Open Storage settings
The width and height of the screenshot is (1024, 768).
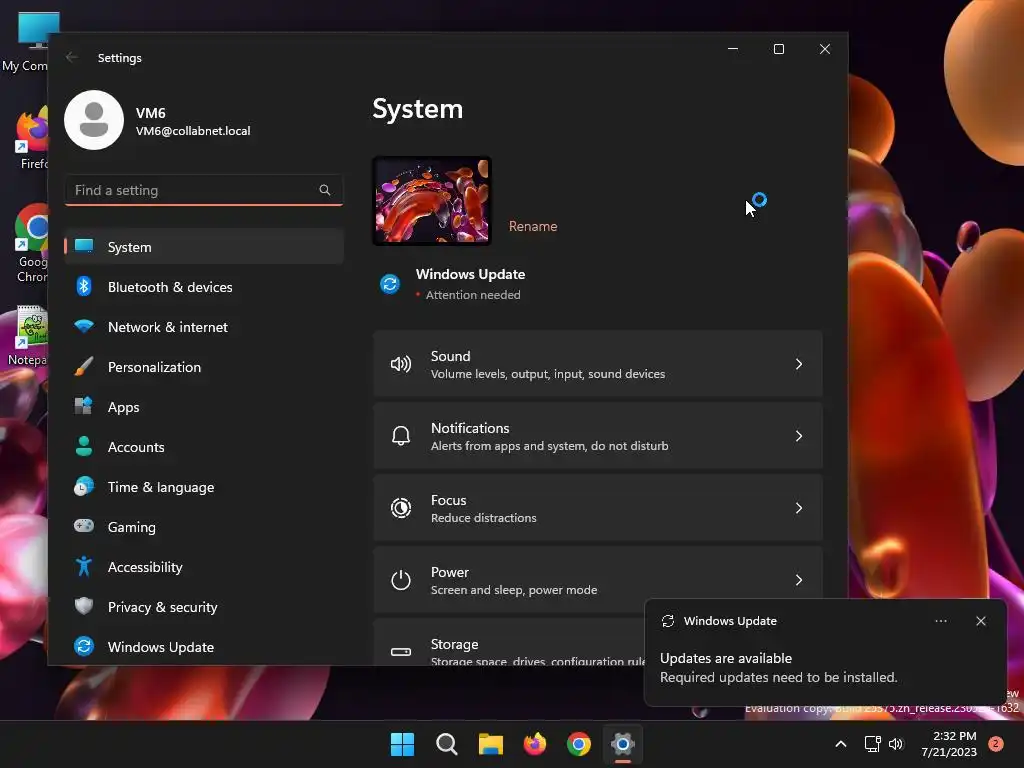point(509,642)
